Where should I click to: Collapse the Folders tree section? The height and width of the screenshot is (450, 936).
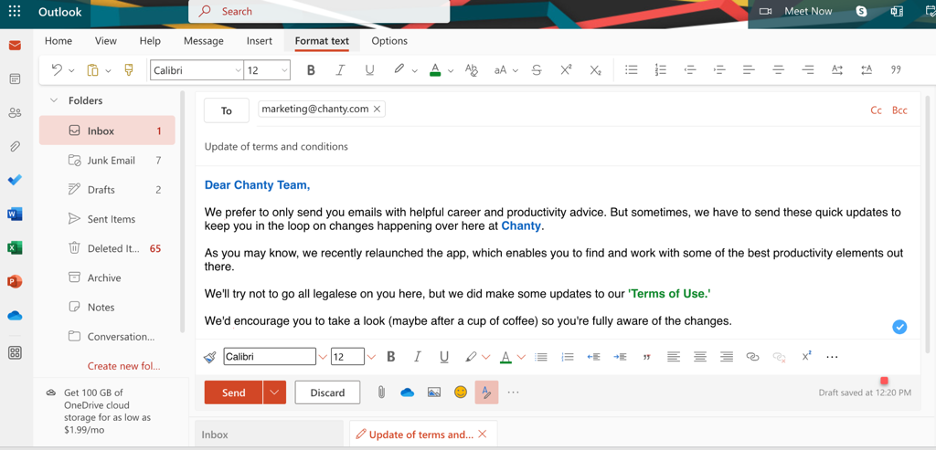pyautogui.click(x=55, y=101)
